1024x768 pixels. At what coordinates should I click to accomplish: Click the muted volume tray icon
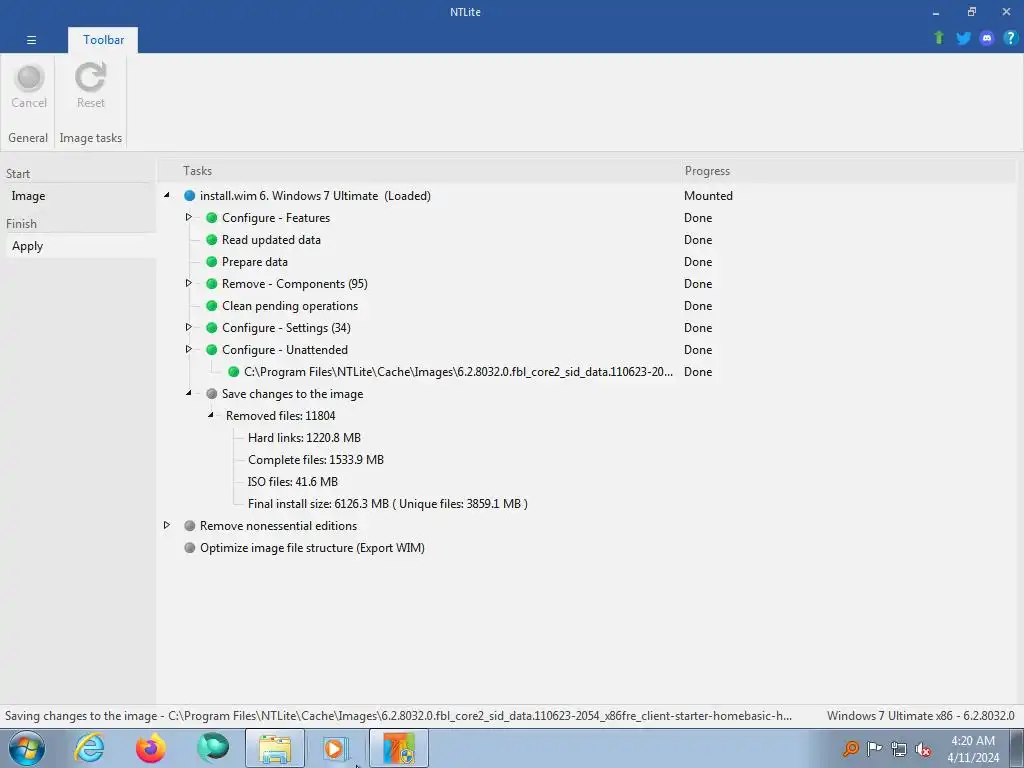click(923, 749)
